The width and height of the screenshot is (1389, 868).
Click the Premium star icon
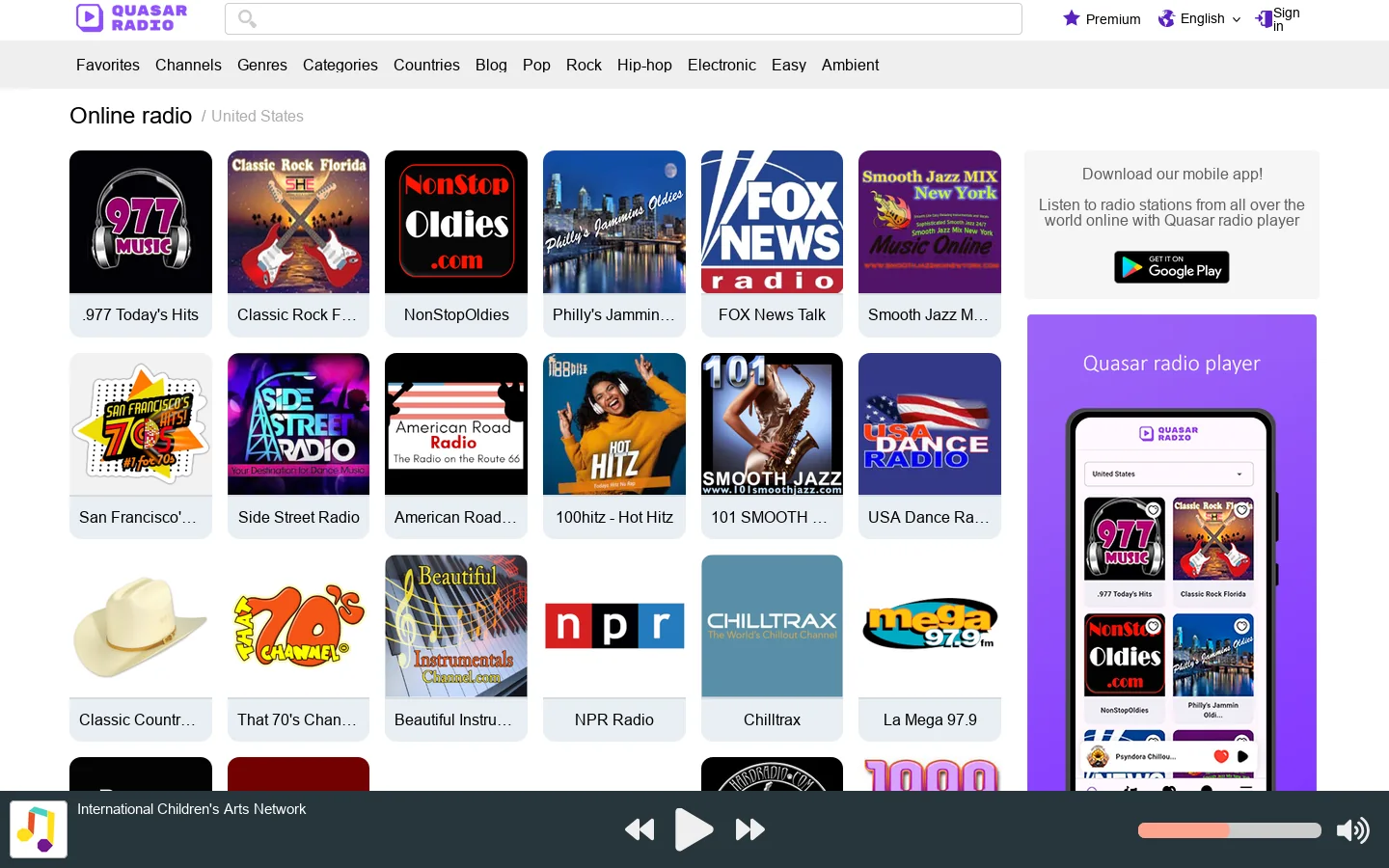pos(1072,18)
